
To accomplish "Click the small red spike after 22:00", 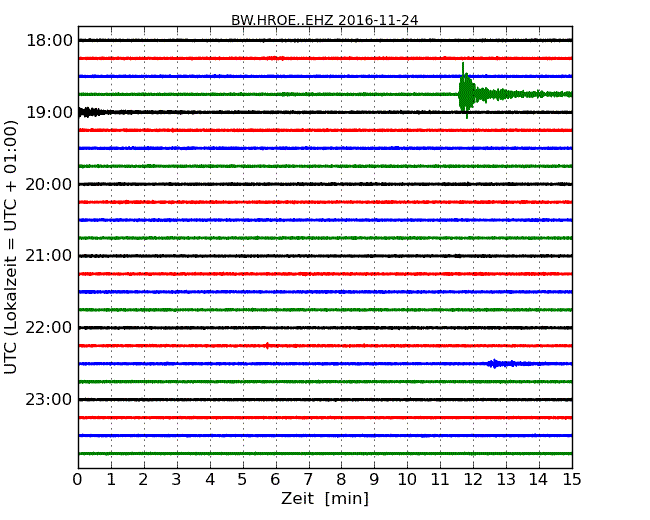I will [x=267, y=345].
